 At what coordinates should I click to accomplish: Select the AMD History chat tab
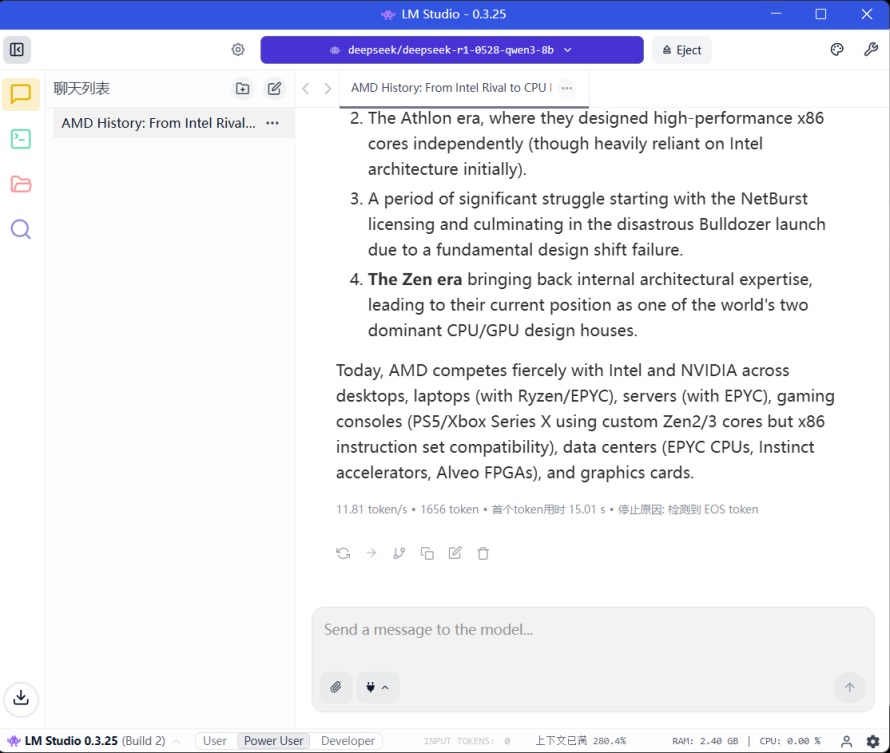(x=448, y=88)
